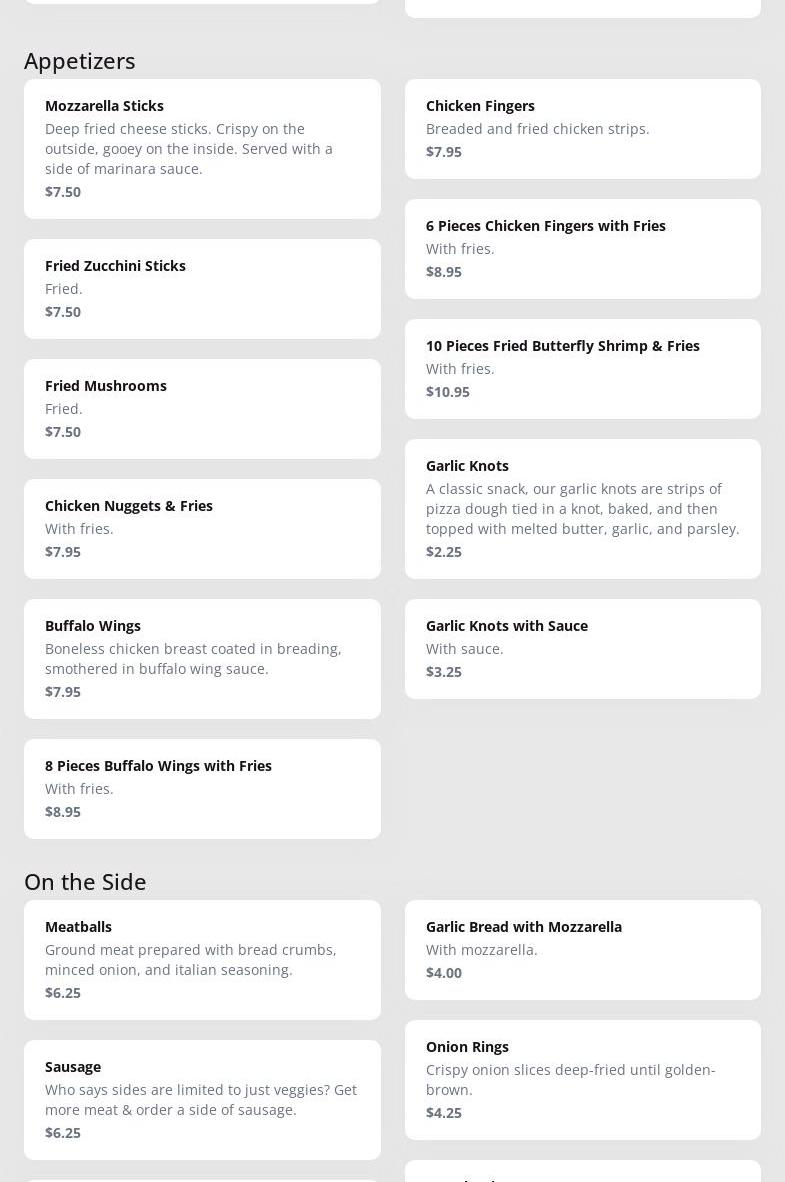This screenshot has height=1182, width=785.
Task: Click the Appetizers section heading
Action: (80, 61)
